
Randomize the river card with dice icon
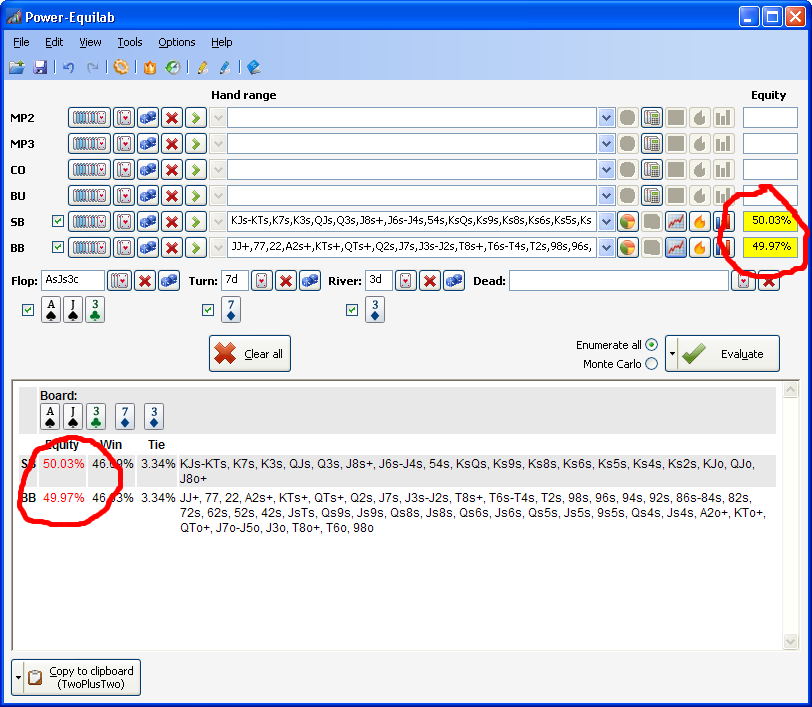[x=454, y=281]
